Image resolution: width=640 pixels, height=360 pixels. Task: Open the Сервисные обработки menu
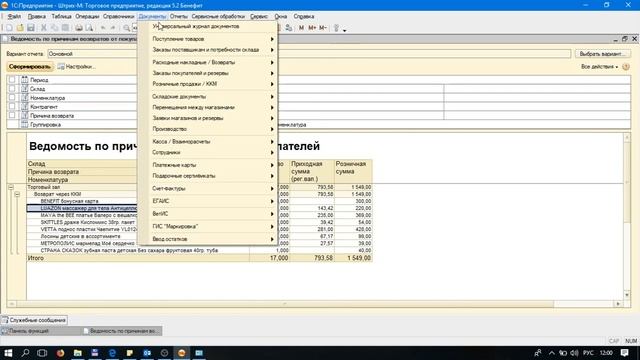coord(218,16)
